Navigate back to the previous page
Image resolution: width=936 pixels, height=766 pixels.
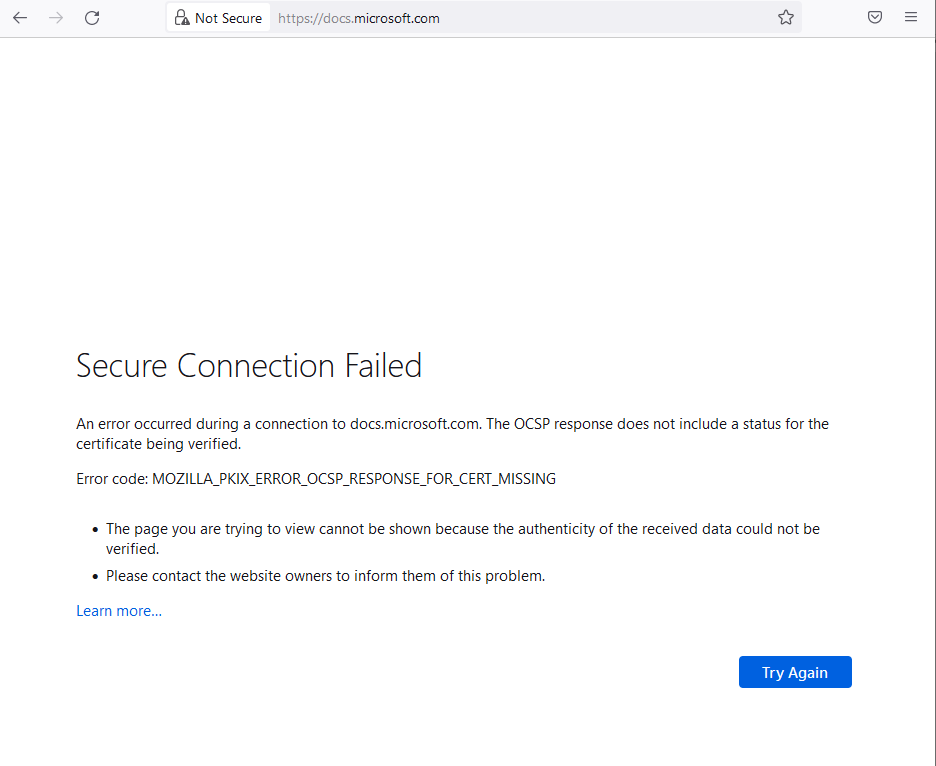20,17
